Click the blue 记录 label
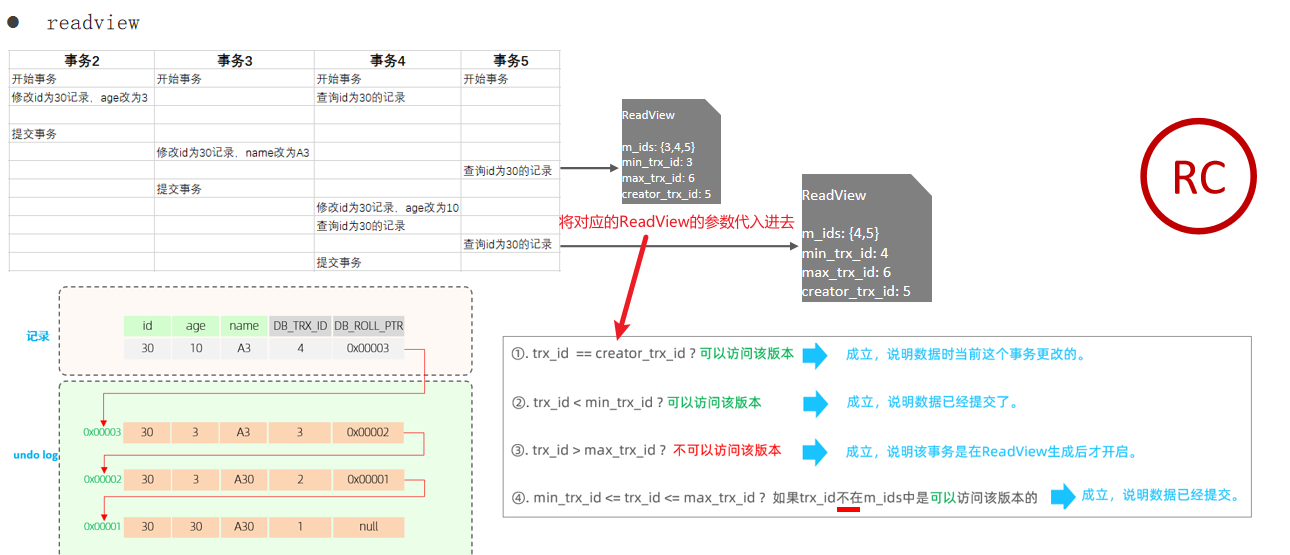The width and height of the screenshot is (1290, 555). 38,337
